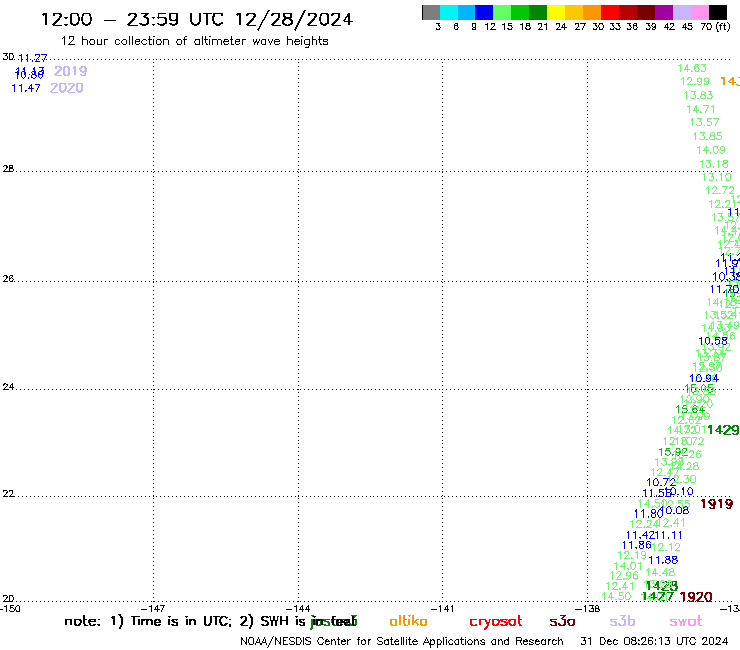Pick the purple swatch in the color bar
Image resolution: width=740 pixels, height=650 pixels.
[664, 12]
